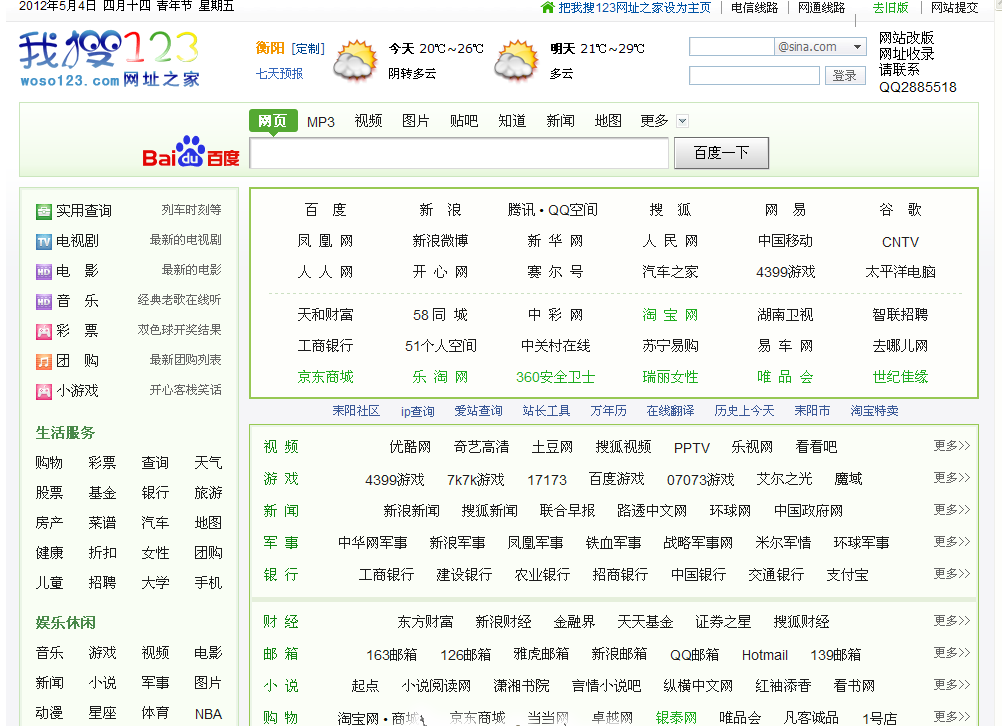Expand 更多>> in the 财经 row
This screenshot has height=726, width=1002.
click(951, 621)
